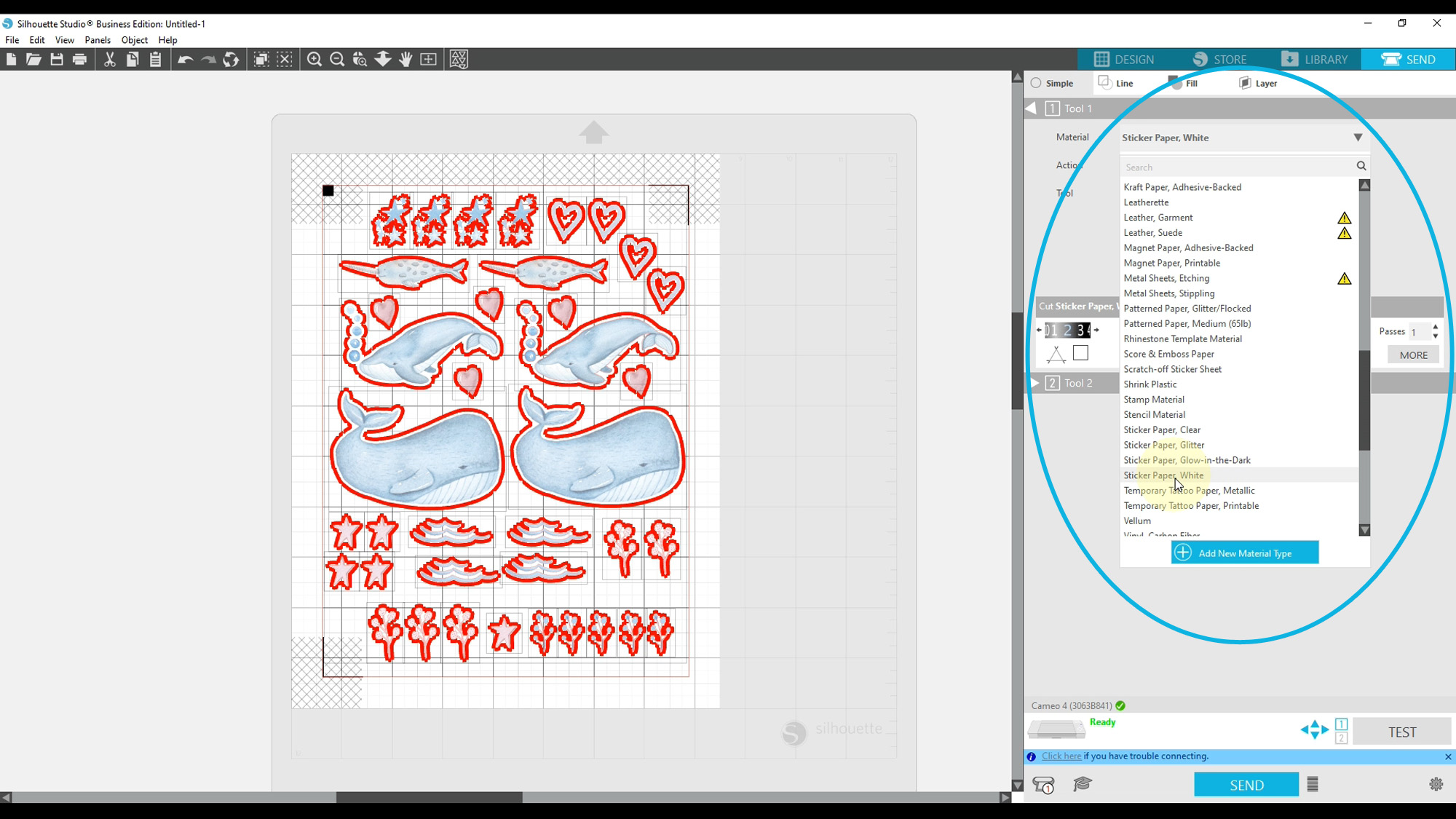Screen dimensions: 1456x819
Task: Open the barcode icon beside SEND
Action: 1313,784
